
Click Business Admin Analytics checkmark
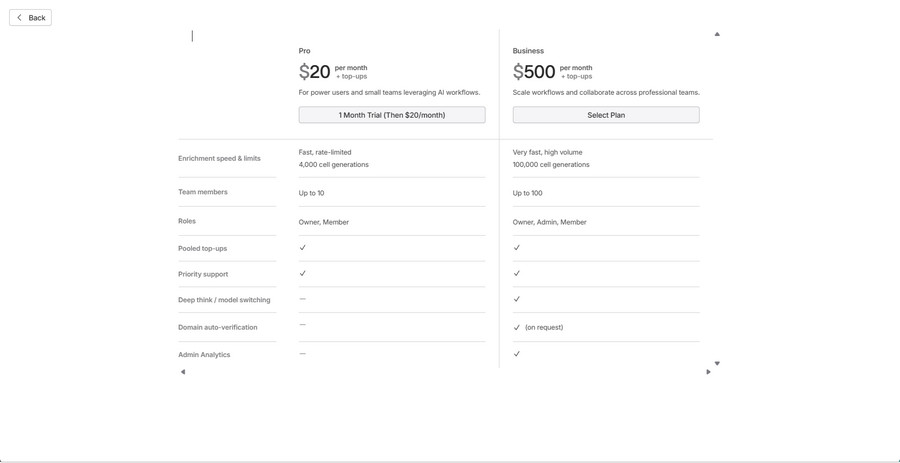click(516, 354)
